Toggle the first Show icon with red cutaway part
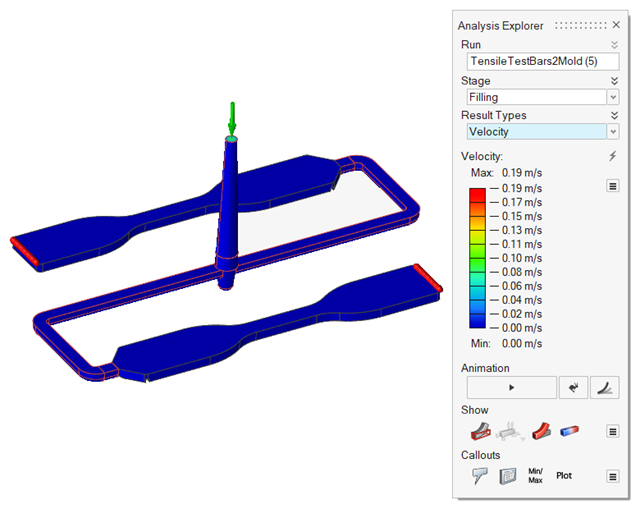The width and height of the screenshot is (640, 509). 481,431
